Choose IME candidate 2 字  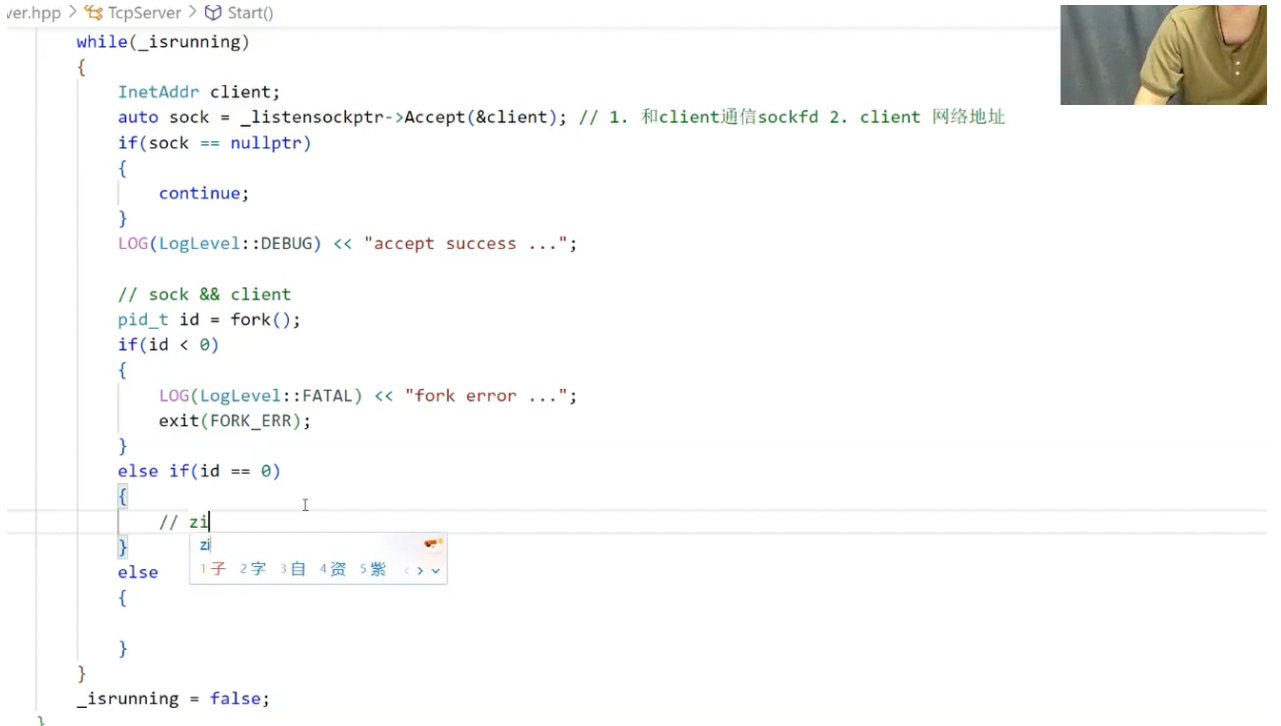pyautogui.click(x=253, y=569)
